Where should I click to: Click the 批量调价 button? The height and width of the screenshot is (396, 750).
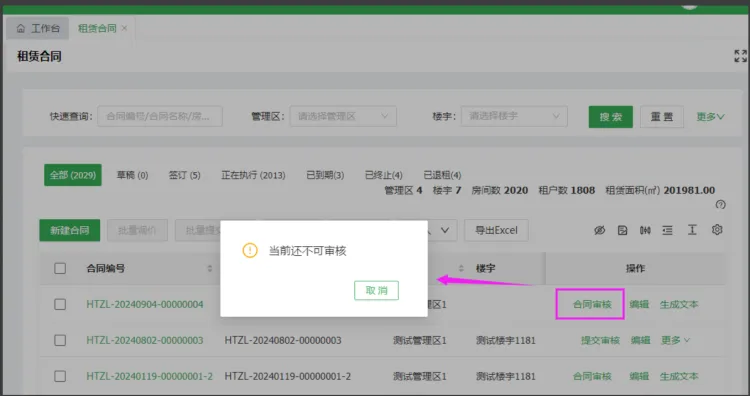click(137, 231)
